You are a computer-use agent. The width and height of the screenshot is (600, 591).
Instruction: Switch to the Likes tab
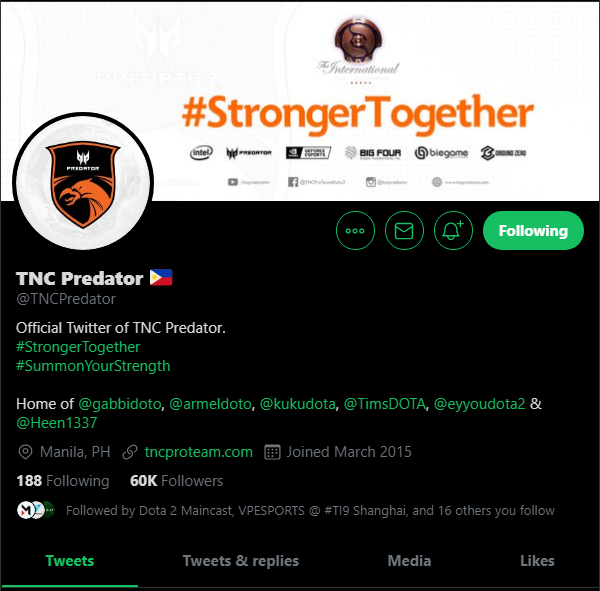(537, 561)
